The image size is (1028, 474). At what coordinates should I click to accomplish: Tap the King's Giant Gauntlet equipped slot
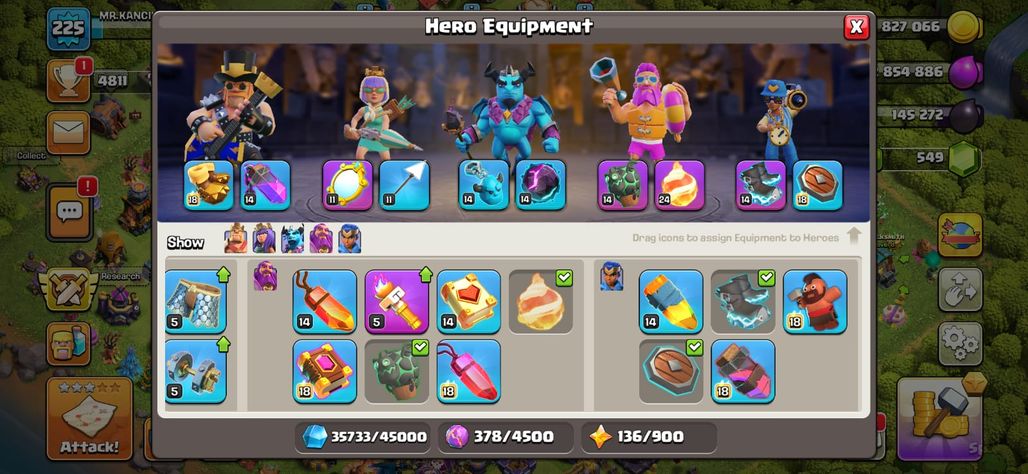tap(208, 185)
